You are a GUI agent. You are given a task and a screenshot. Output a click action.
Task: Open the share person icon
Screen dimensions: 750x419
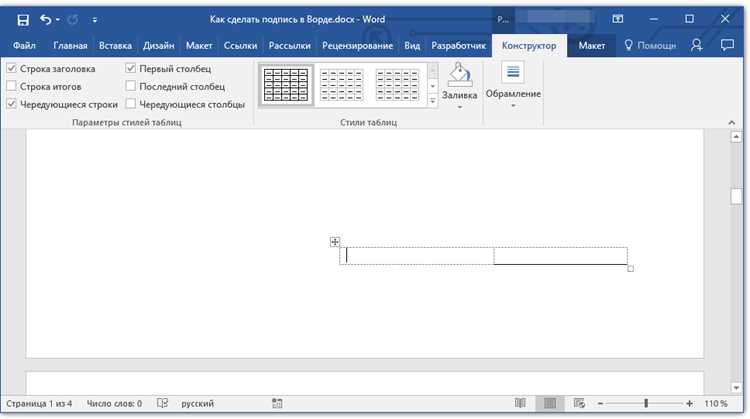tap(696, 45)
